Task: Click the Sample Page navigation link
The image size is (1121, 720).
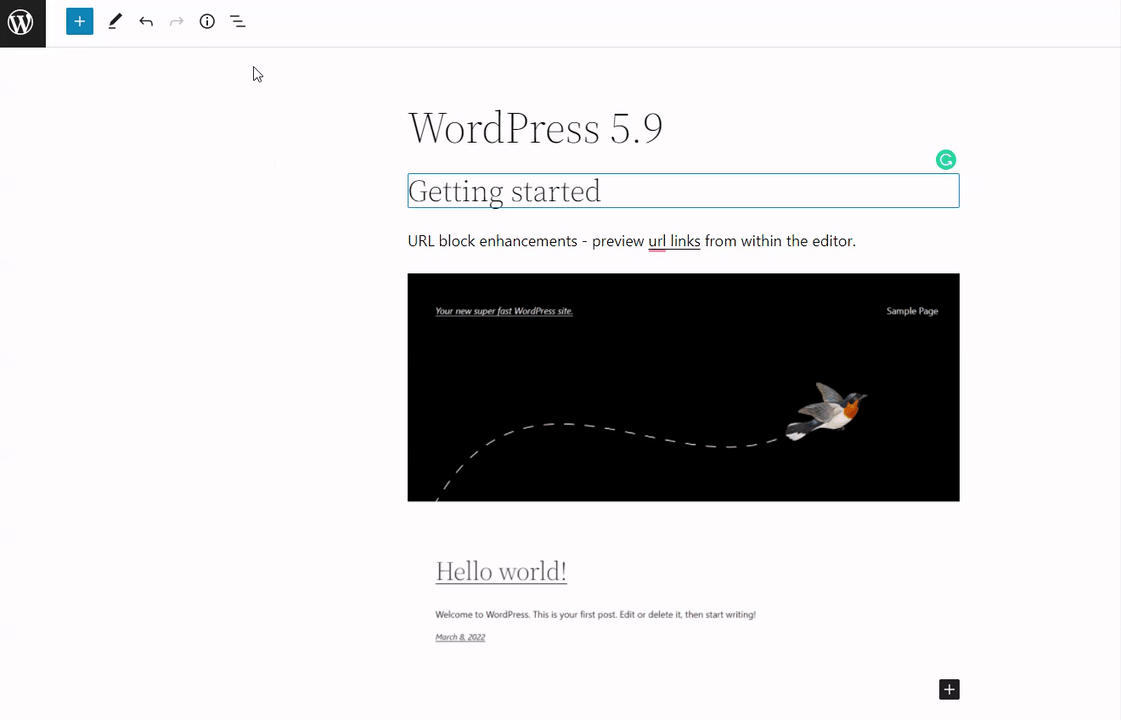Action: click(912, 311)
